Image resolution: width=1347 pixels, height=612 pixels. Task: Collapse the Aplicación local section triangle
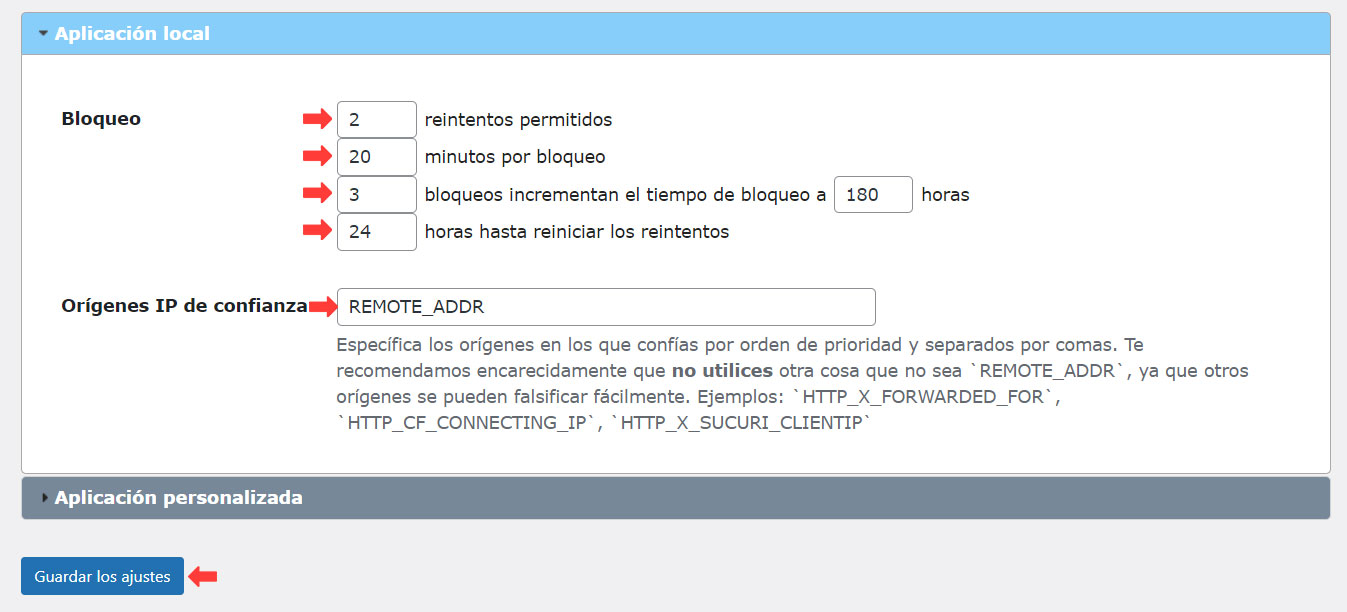pos(43,33)
